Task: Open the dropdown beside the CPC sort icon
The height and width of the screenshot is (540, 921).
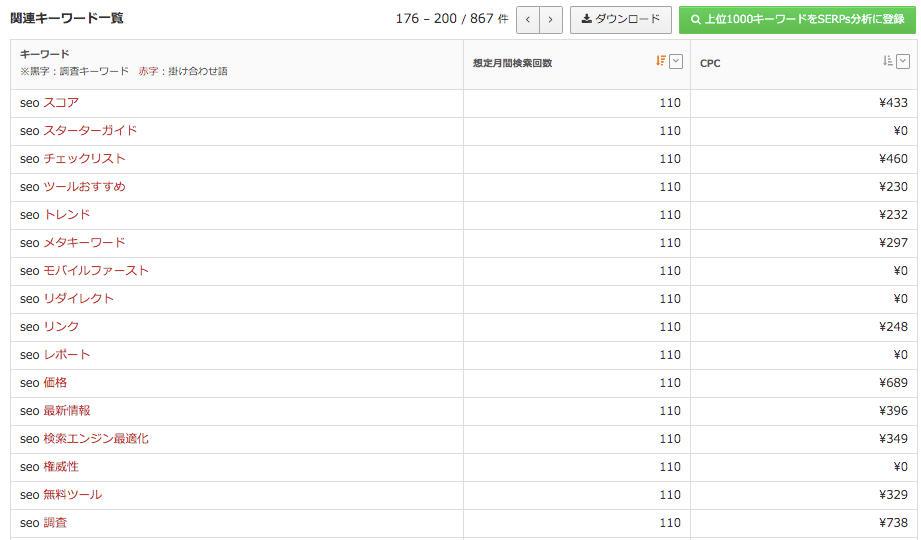Action: (x=903, y=61)
